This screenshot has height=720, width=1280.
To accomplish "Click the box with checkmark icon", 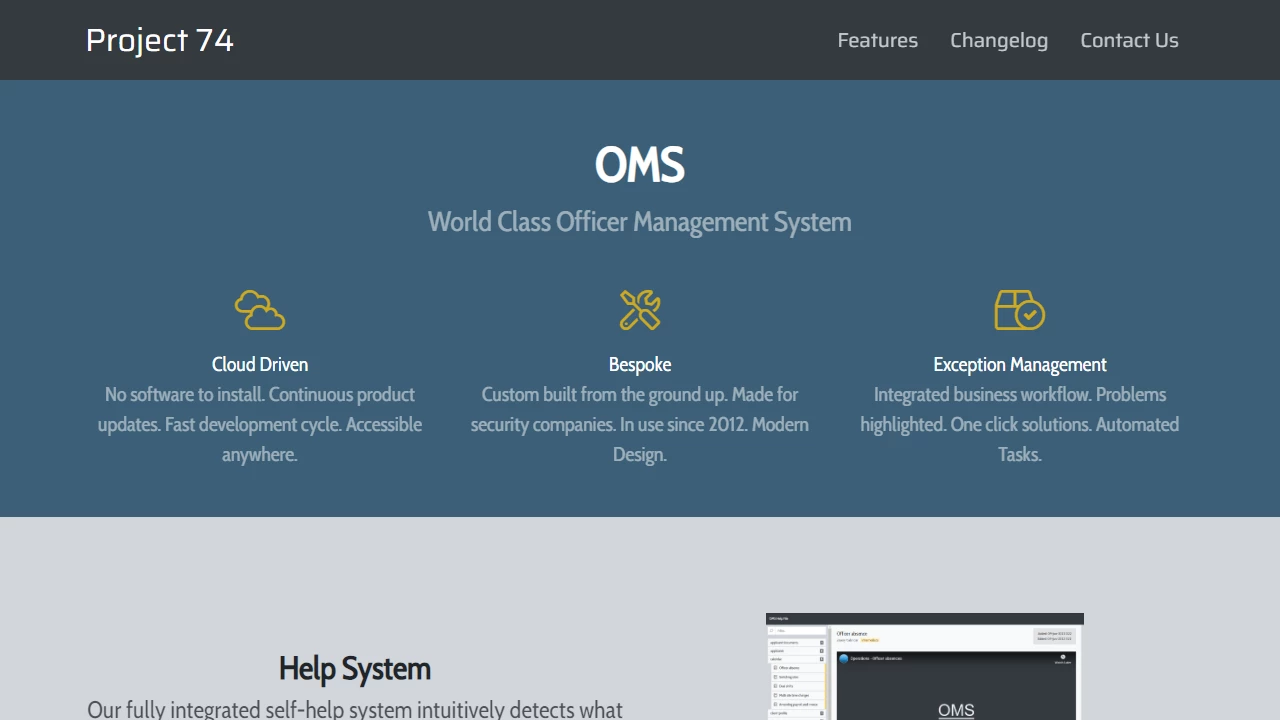I will (x=1019, y=310).
